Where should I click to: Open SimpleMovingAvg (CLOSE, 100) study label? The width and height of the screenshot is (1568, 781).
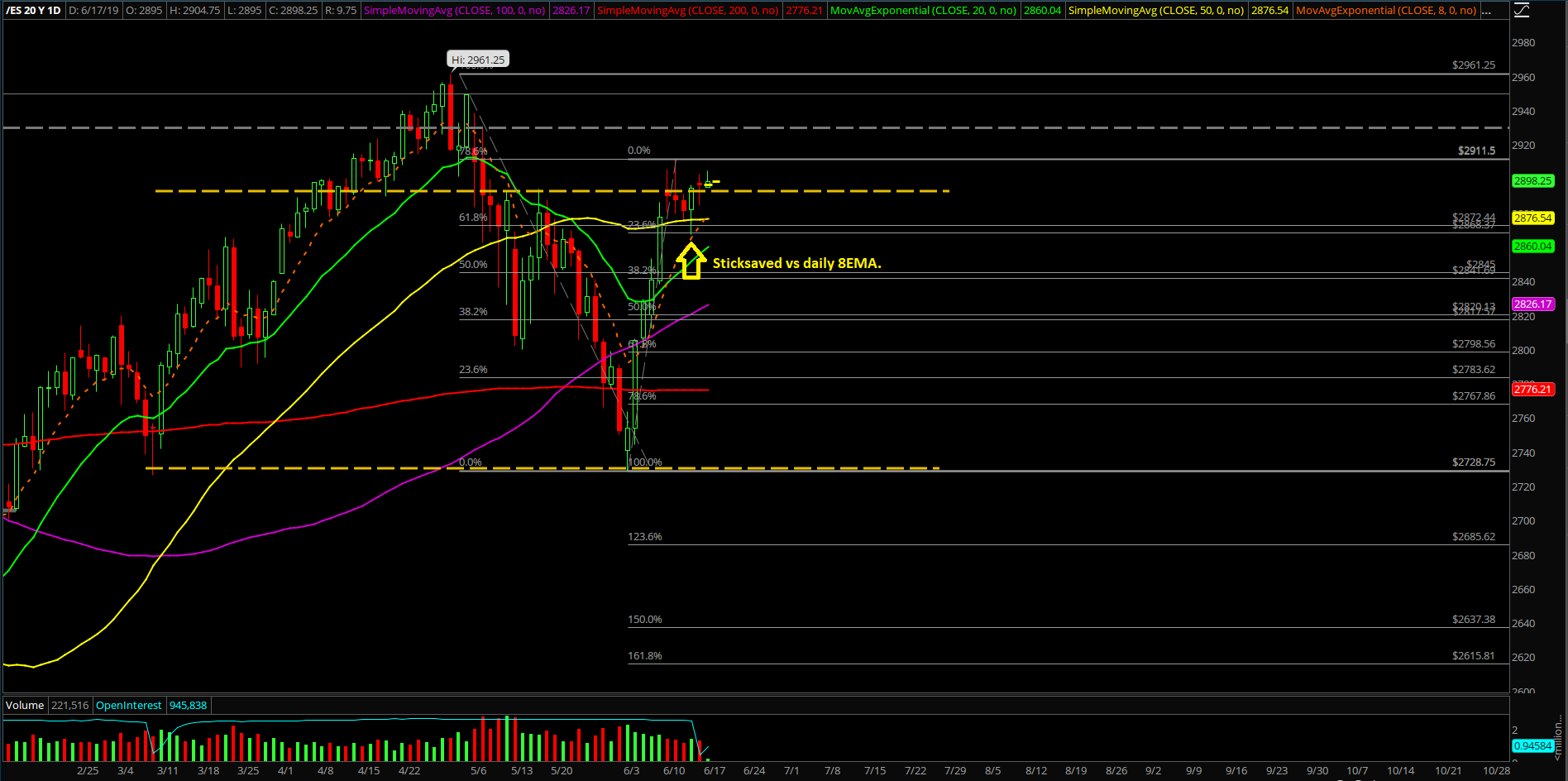click(x=454, y=11)
